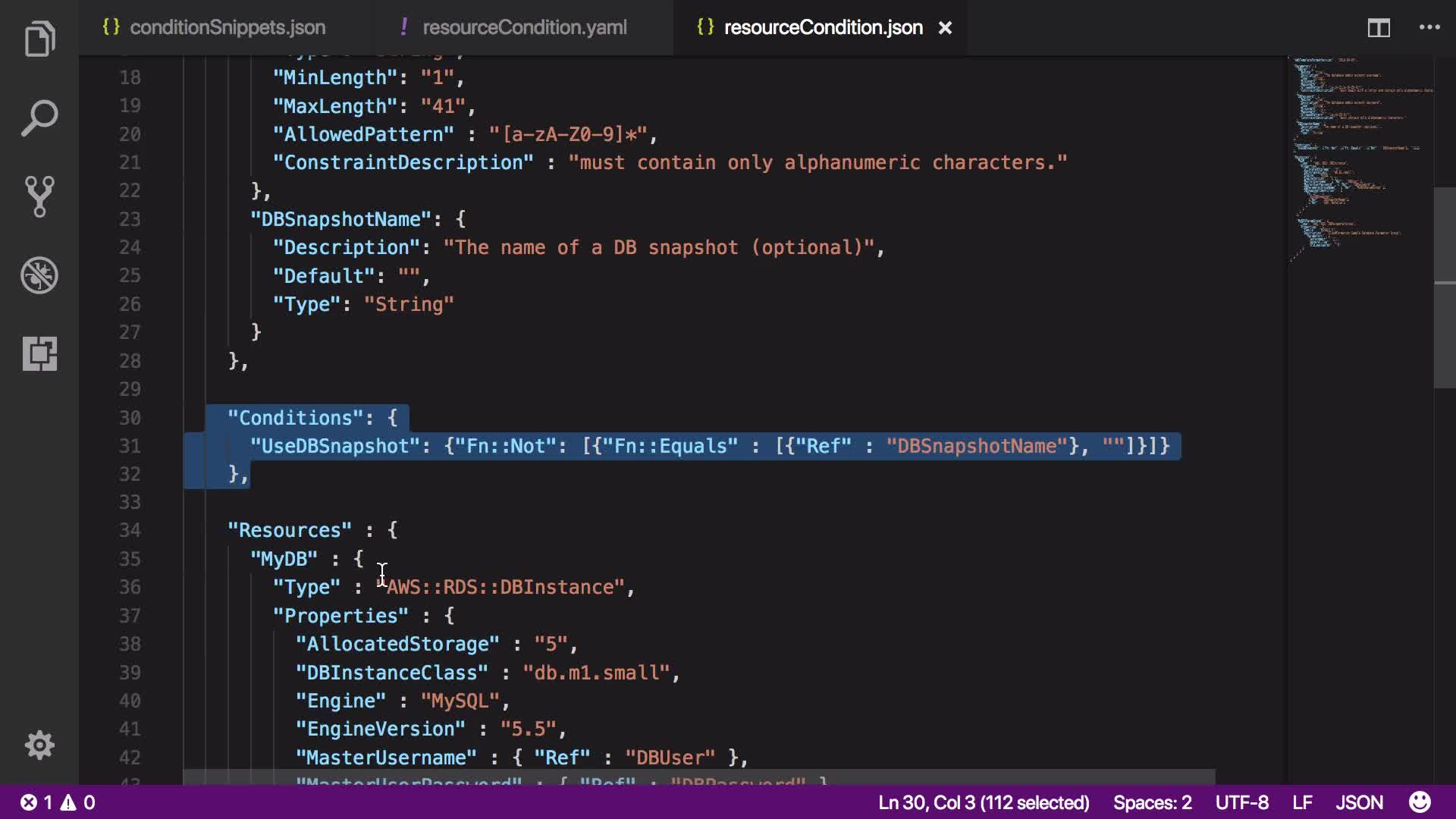Viewport: 1456px width, 819px height.
Task: Change the UTF-8 encoding selector
Action: (1241, 802)
